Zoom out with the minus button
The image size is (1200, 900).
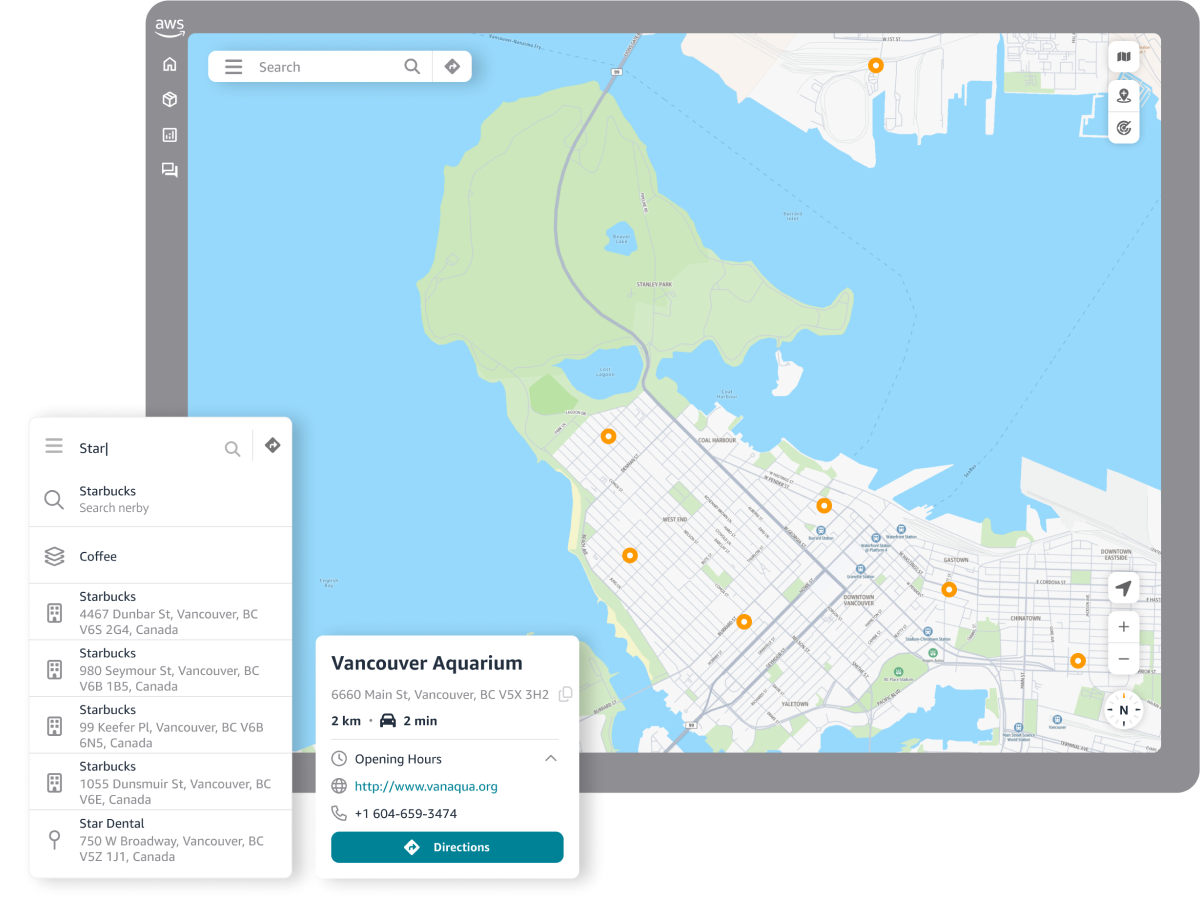tap(1124, 659)
